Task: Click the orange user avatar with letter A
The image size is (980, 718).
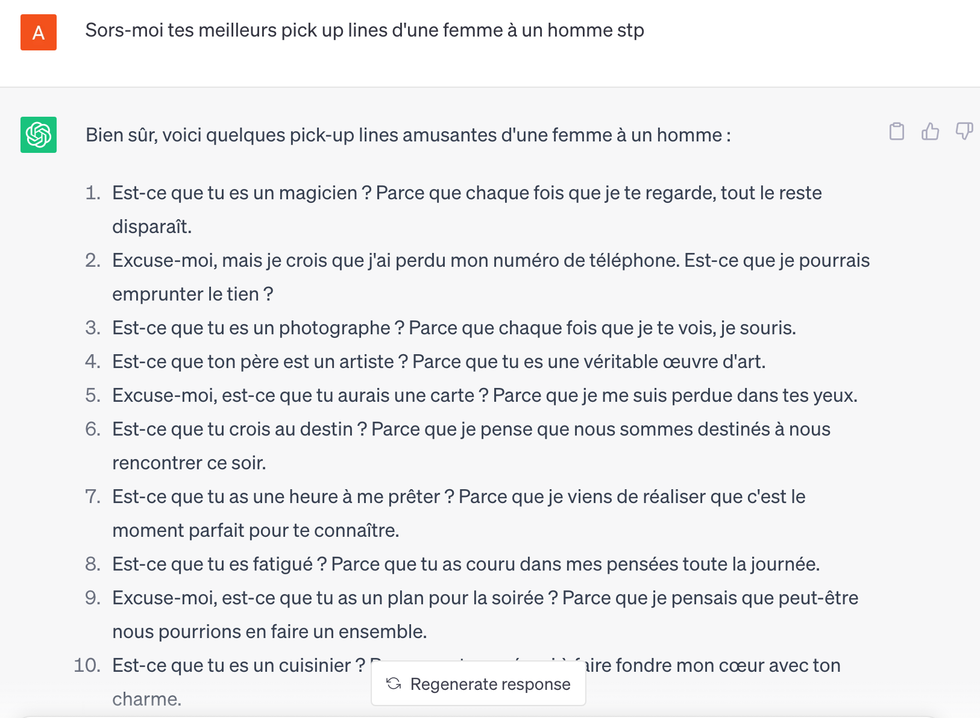Action: pyautogui.click(x=38, y=30)
